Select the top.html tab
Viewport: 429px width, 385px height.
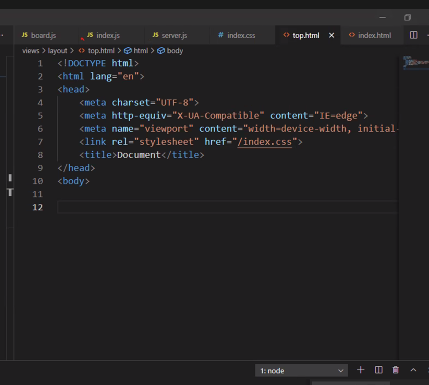(306, 35)
